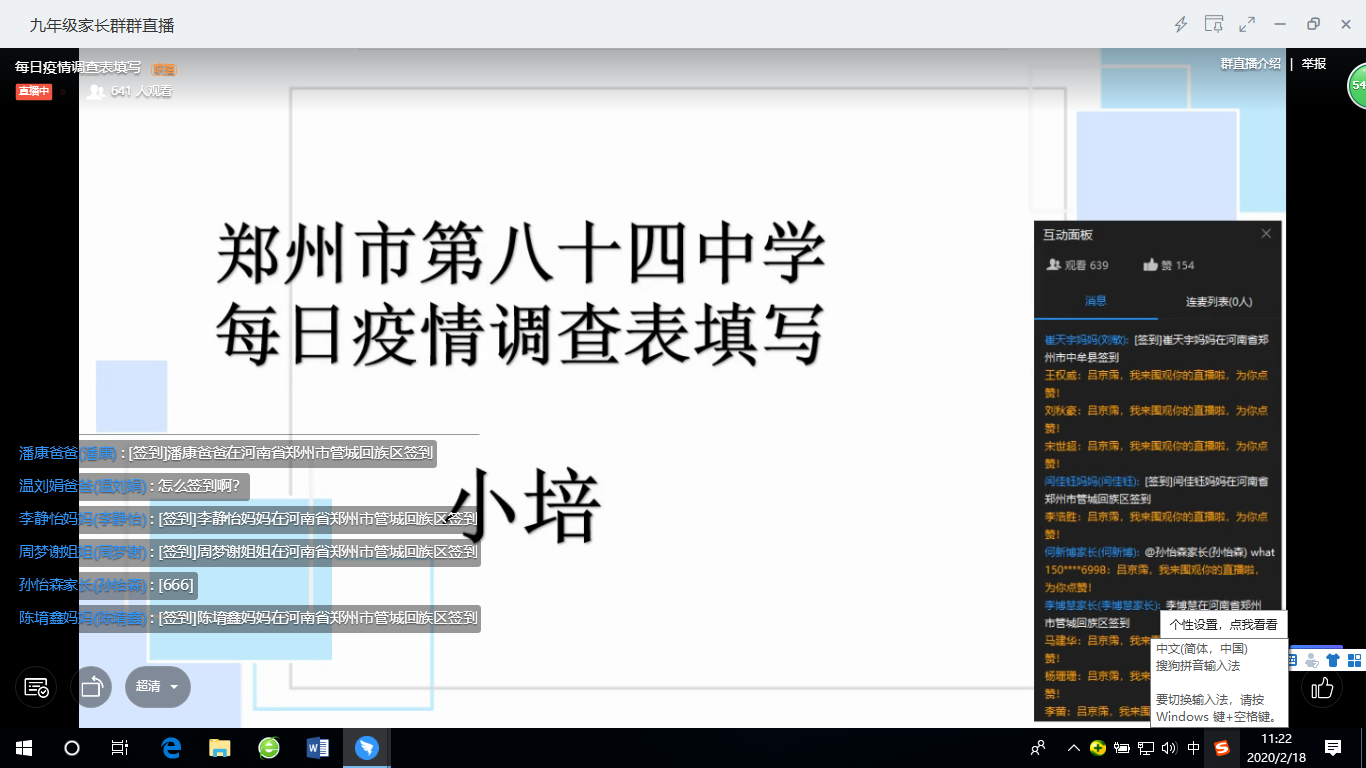The height and width of the screenshot is (768, 1366).
Task: Click 何新博家长 message mentioning 孙怡森家长
Action: (1160, 552)
